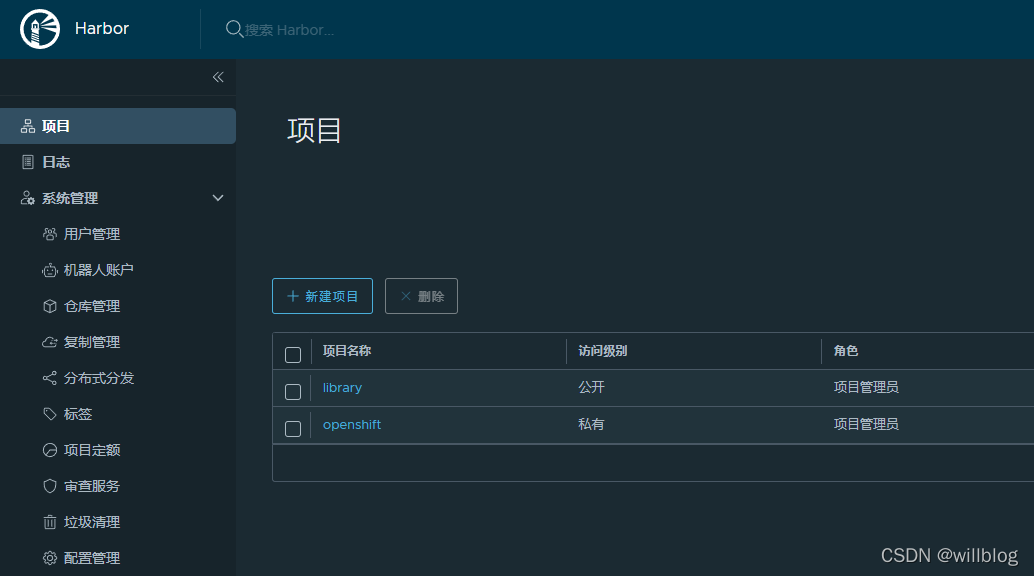1034x576 pixels.
Task: Click the 用户管理 users icon
Action: 49,234
